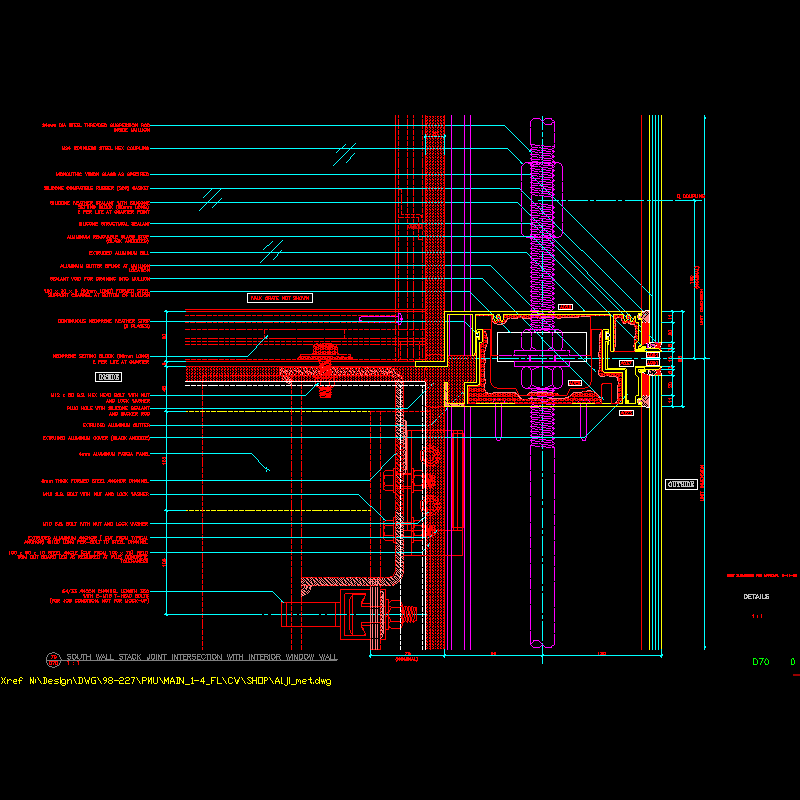The width and height of the screenshot is (800, 800).
Task: Click the Extruded Aluminum Sill annotation
Action: coord(118,254)
